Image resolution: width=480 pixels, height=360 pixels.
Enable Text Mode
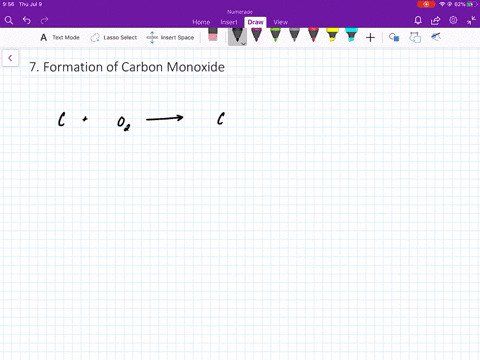[x=60, y=37]
